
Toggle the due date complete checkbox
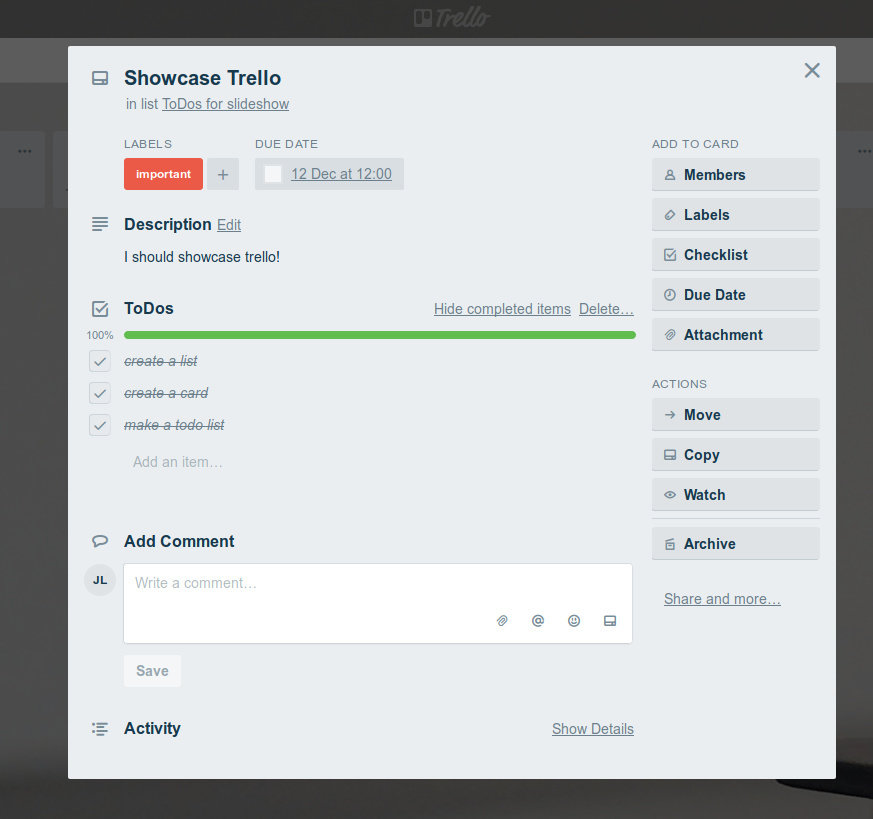273,174
